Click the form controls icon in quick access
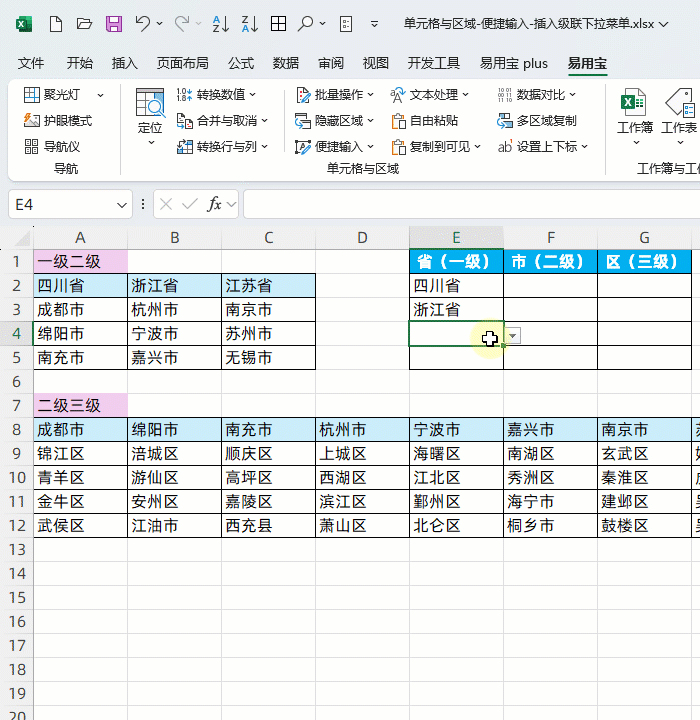Image resolution: width=700 pixels, height=720 pixels. [346, 24]
